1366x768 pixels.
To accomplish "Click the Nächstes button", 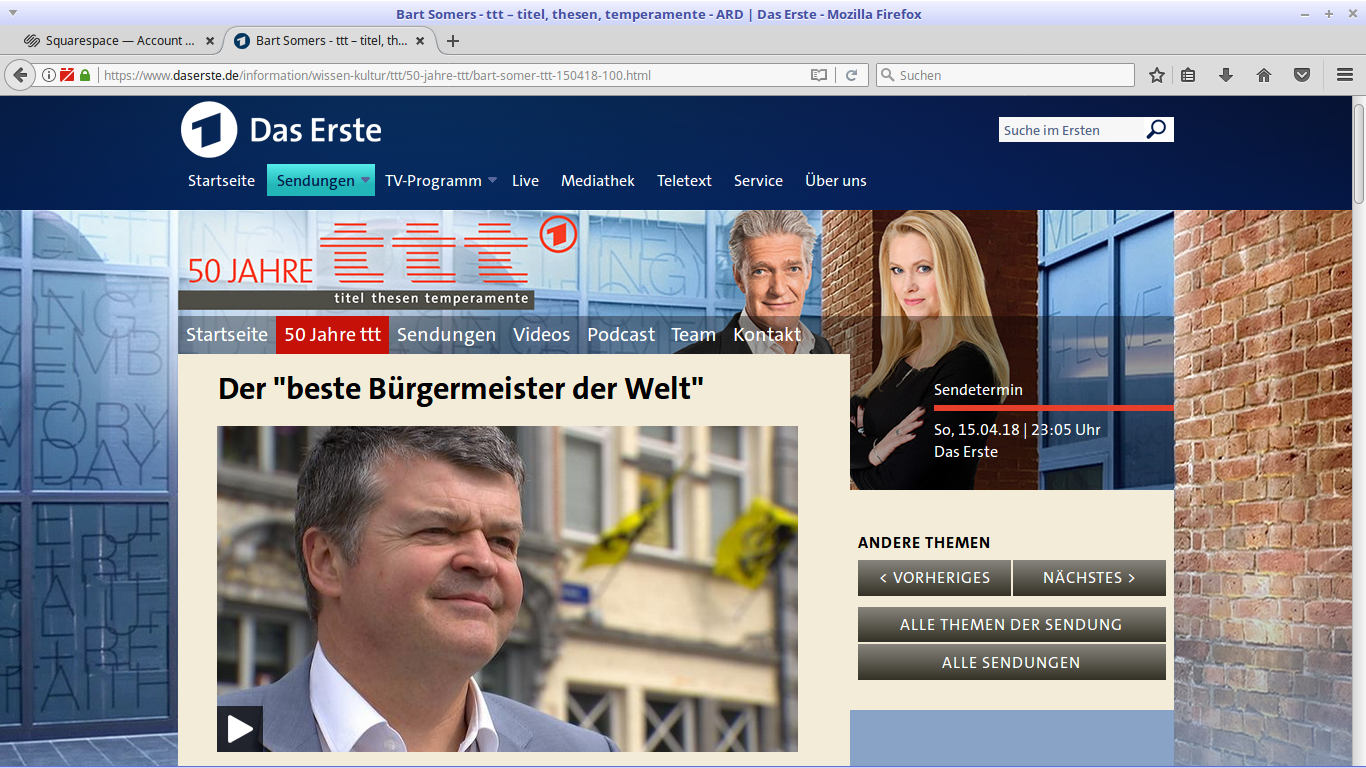I will pos(1089,578).
